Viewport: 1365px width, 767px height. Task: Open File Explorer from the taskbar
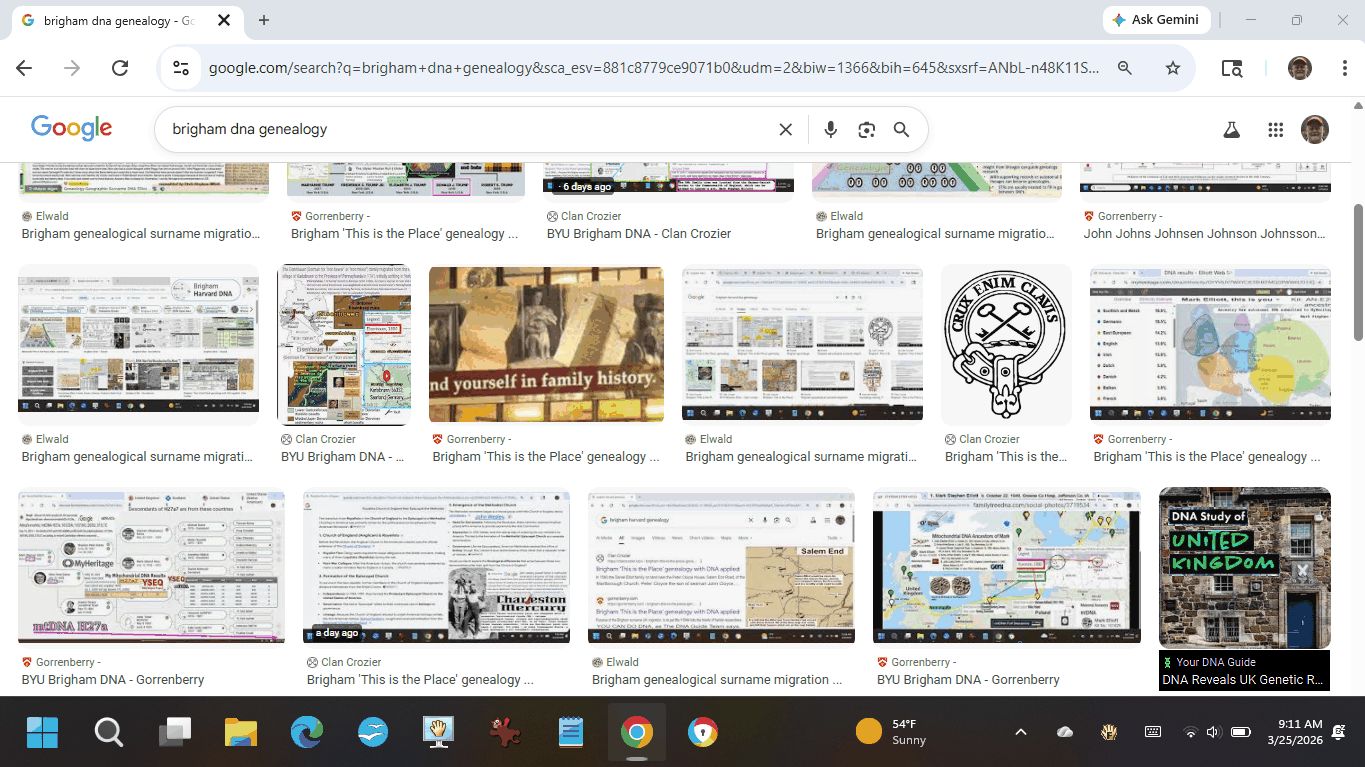click(241, 733)
